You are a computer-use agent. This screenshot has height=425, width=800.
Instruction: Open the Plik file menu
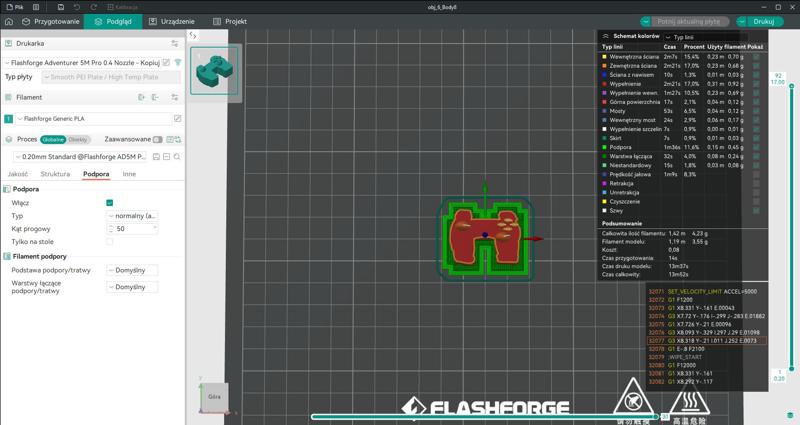point(15,7)
